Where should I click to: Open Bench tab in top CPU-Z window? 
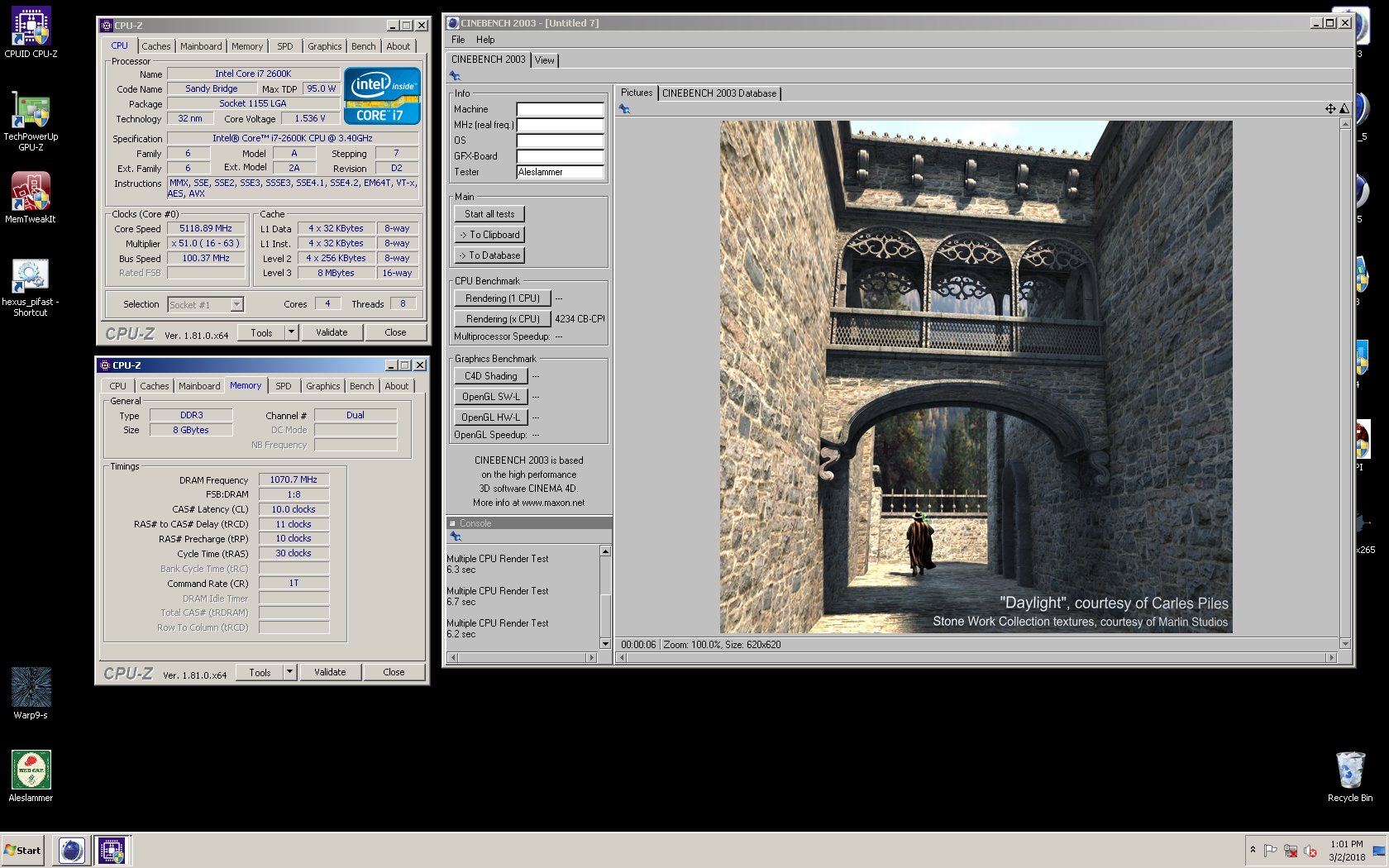pos(364,46)
